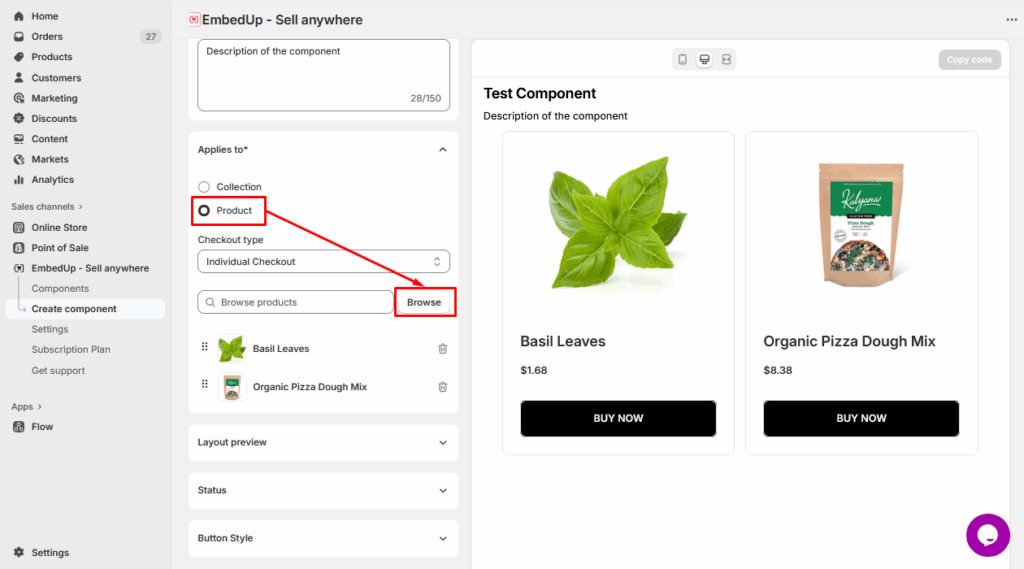Switch preview to mobile view icon
The image size is (1024, 569).
pos(683,60)
